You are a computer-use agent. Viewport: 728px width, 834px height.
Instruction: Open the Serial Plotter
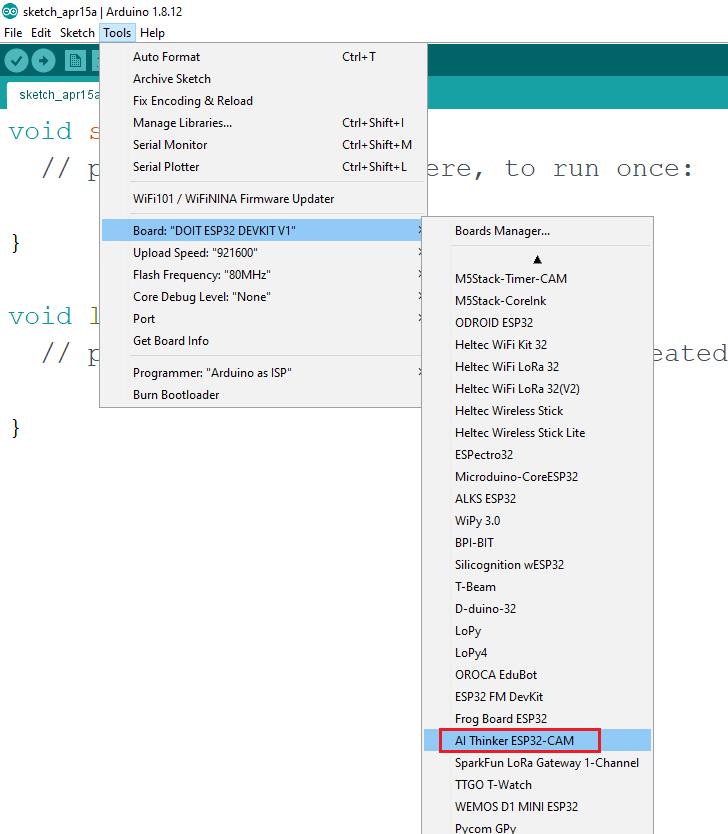(264, 166)
